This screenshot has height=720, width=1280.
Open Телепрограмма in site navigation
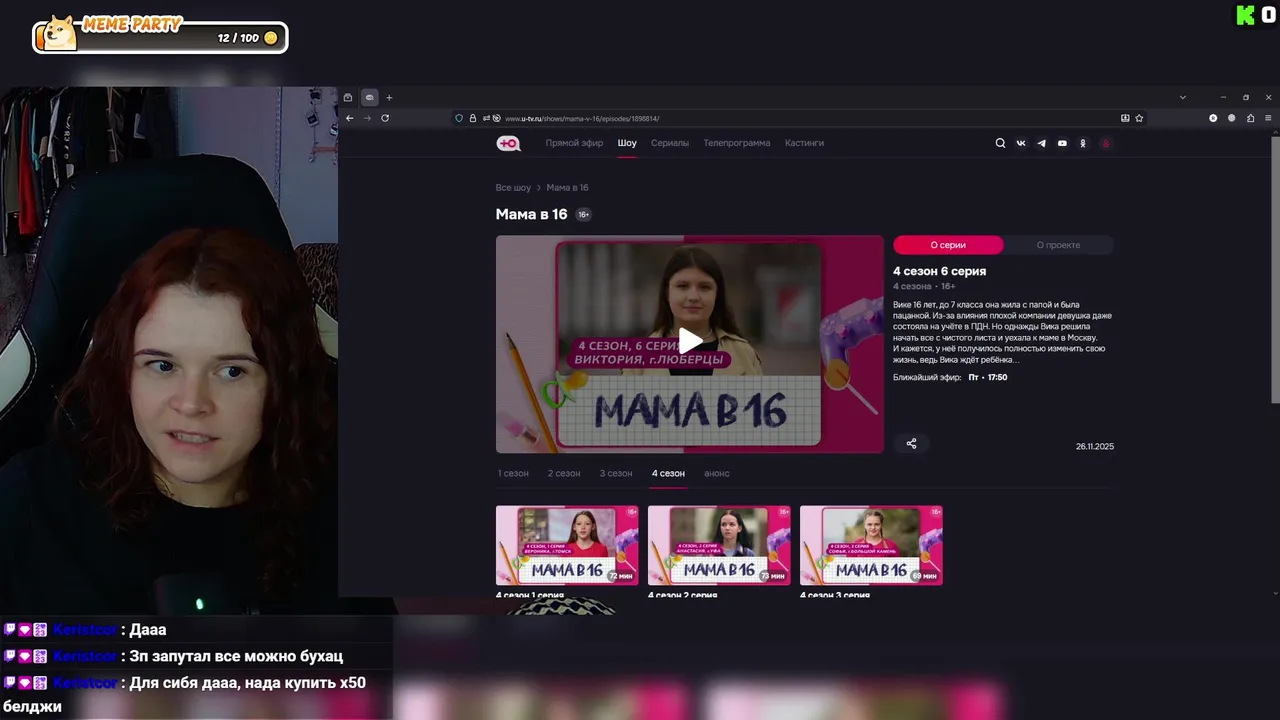(x=737, y=143)
